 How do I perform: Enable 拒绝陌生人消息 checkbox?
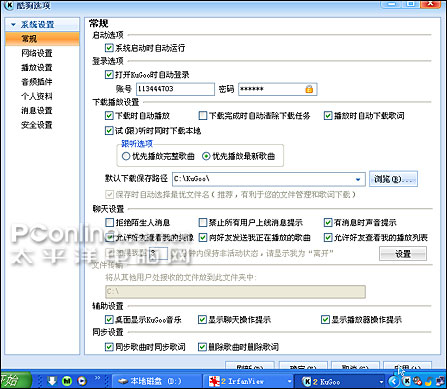pos(109,222)
